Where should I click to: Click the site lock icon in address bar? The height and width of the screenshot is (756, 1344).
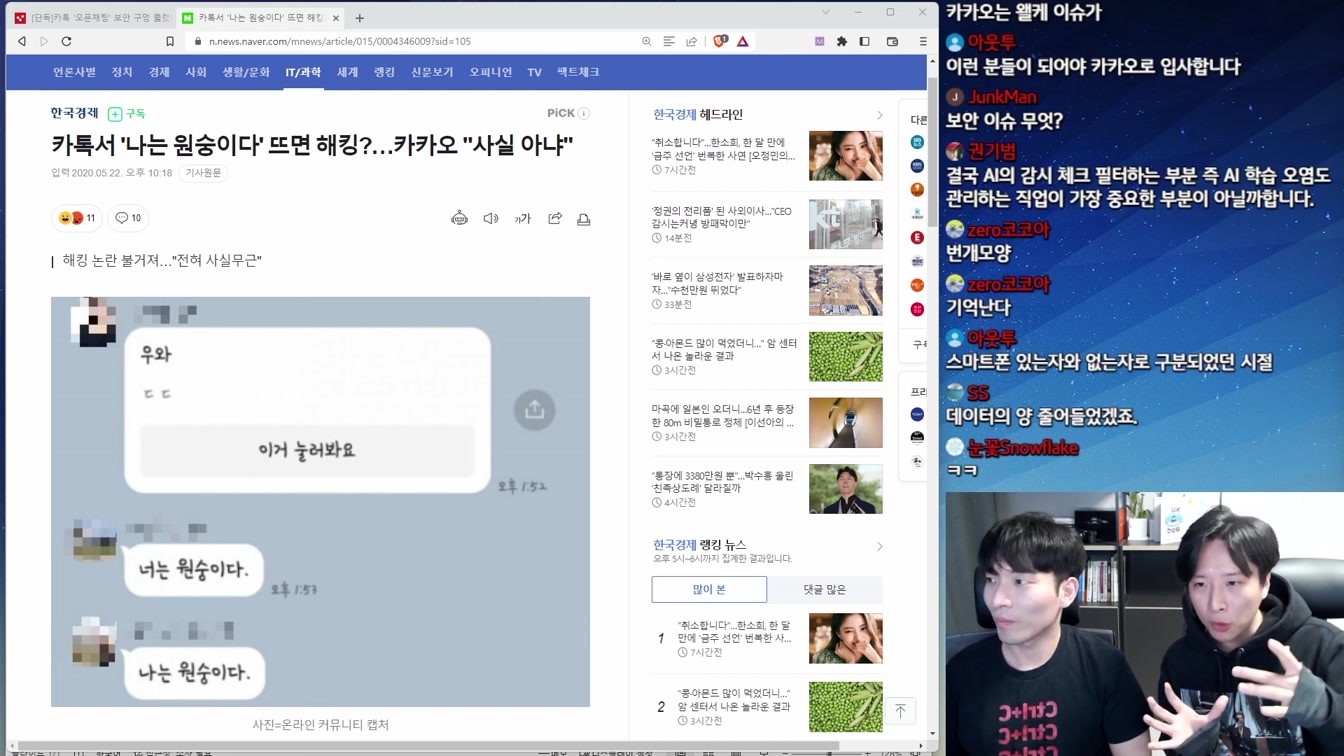(x=198, y=42)
